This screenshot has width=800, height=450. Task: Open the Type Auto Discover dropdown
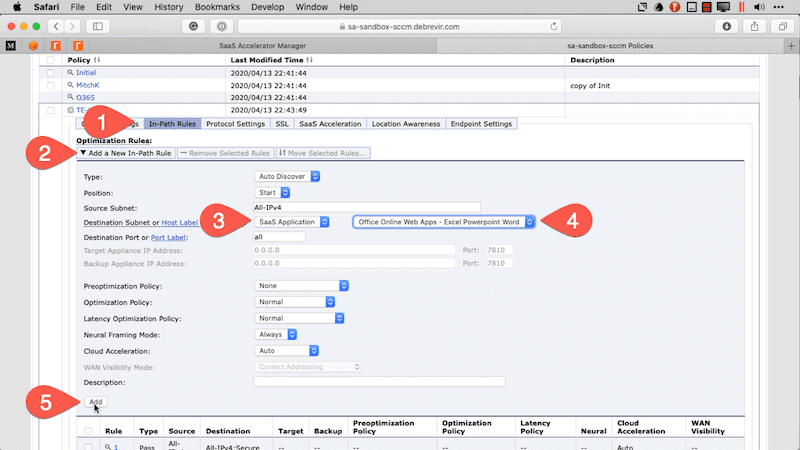pyautogui.click(x=287, y=177)
